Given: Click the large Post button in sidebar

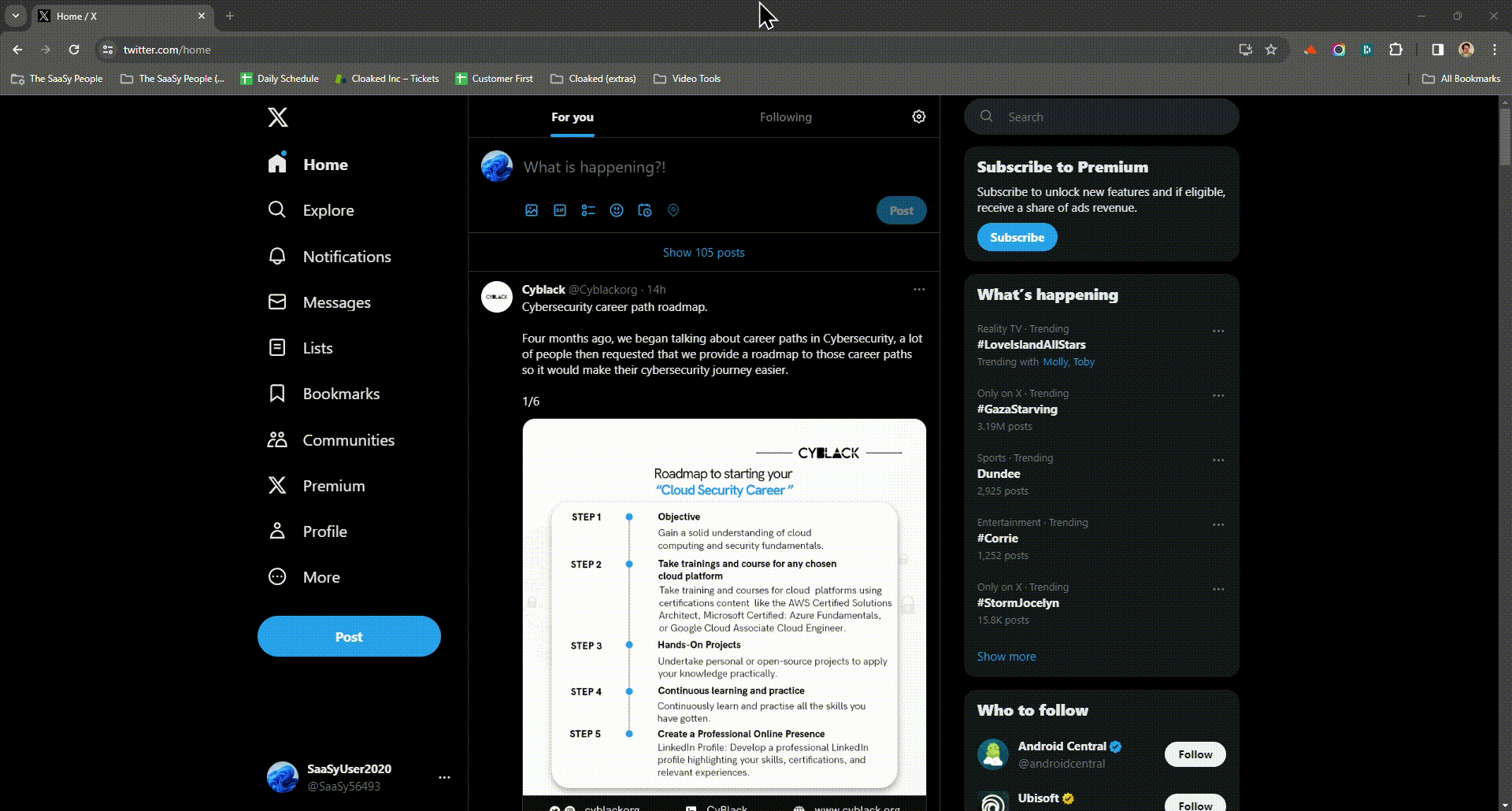Looking at the screenshot, I should tap(349, 636).
